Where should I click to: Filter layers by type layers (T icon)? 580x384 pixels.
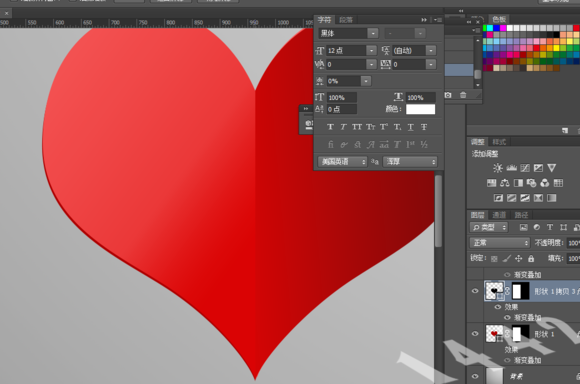550,227
